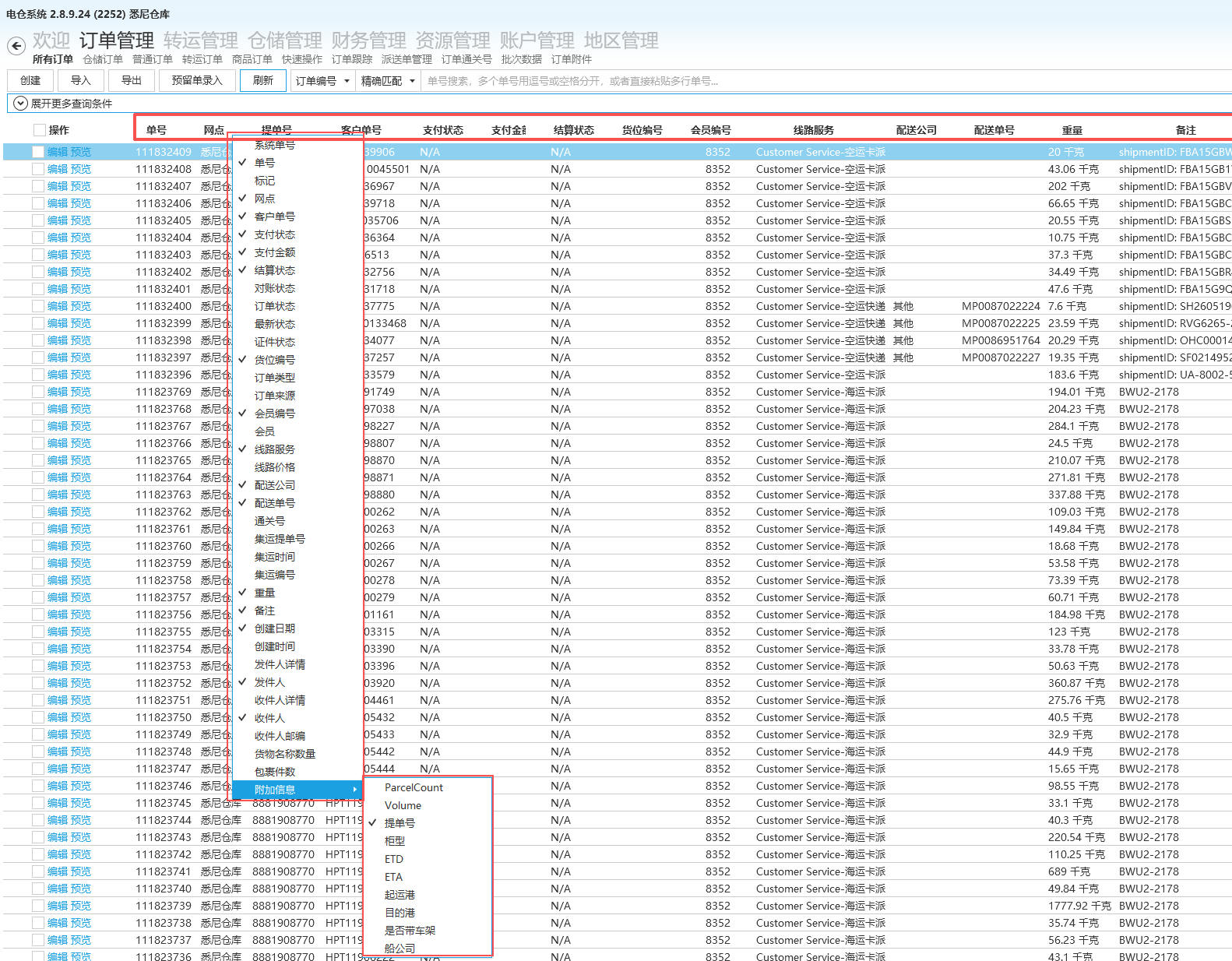Viewport: 1232px width, 961px height.
Task: Click the 预留单录入 button
Action: pos(197,80)
